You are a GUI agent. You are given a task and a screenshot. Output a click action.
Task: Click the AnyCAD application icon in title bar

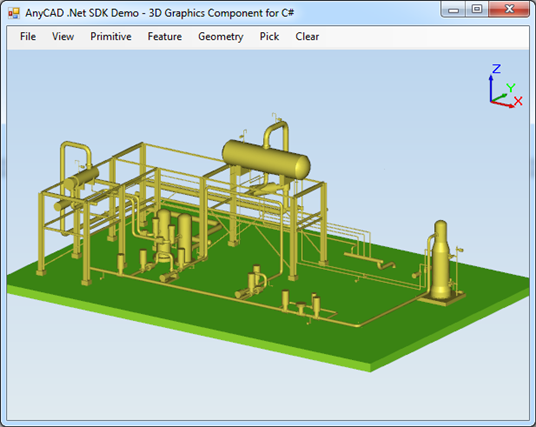[x=14, y=13]
